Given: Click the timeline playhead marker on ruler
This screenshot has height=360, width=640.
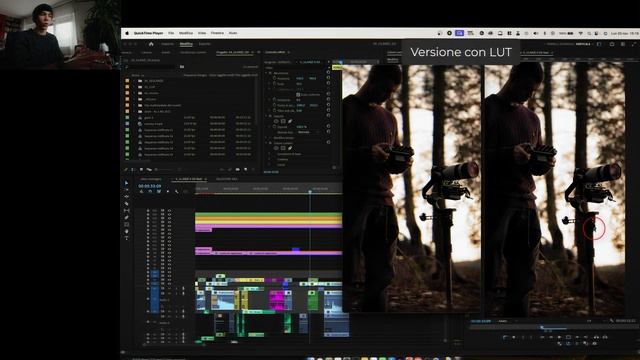Looking at the screenshot, I should [x=310, y=191].
